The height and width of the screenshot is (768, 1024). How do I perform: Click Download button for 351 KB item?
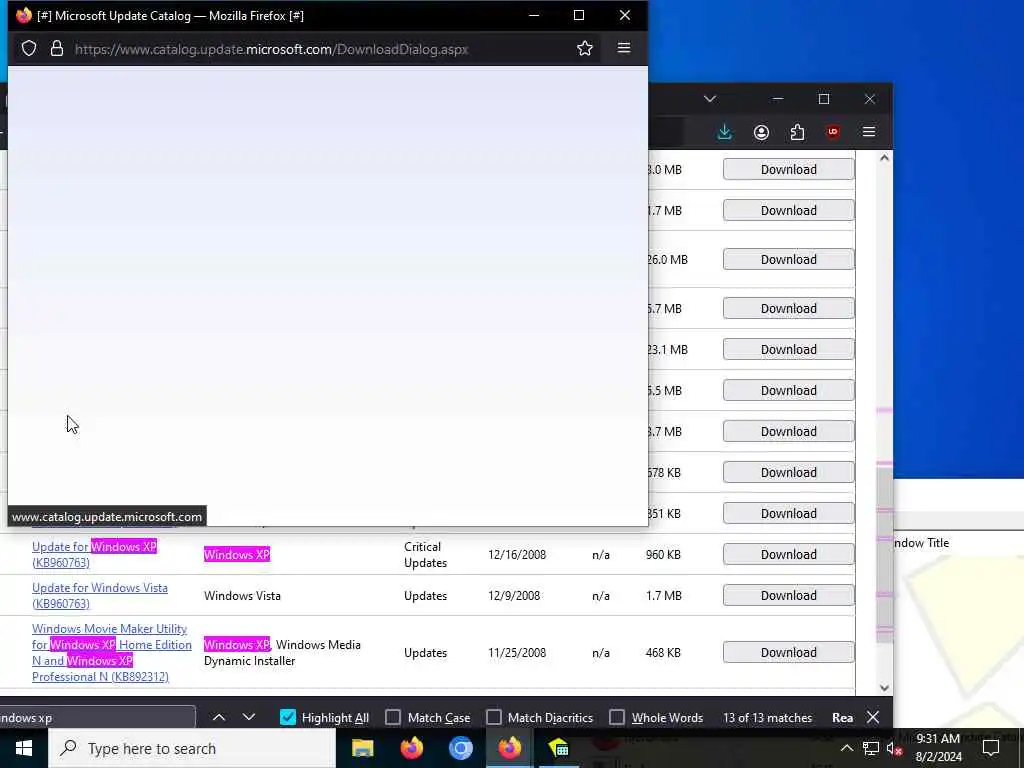(788, 513)
